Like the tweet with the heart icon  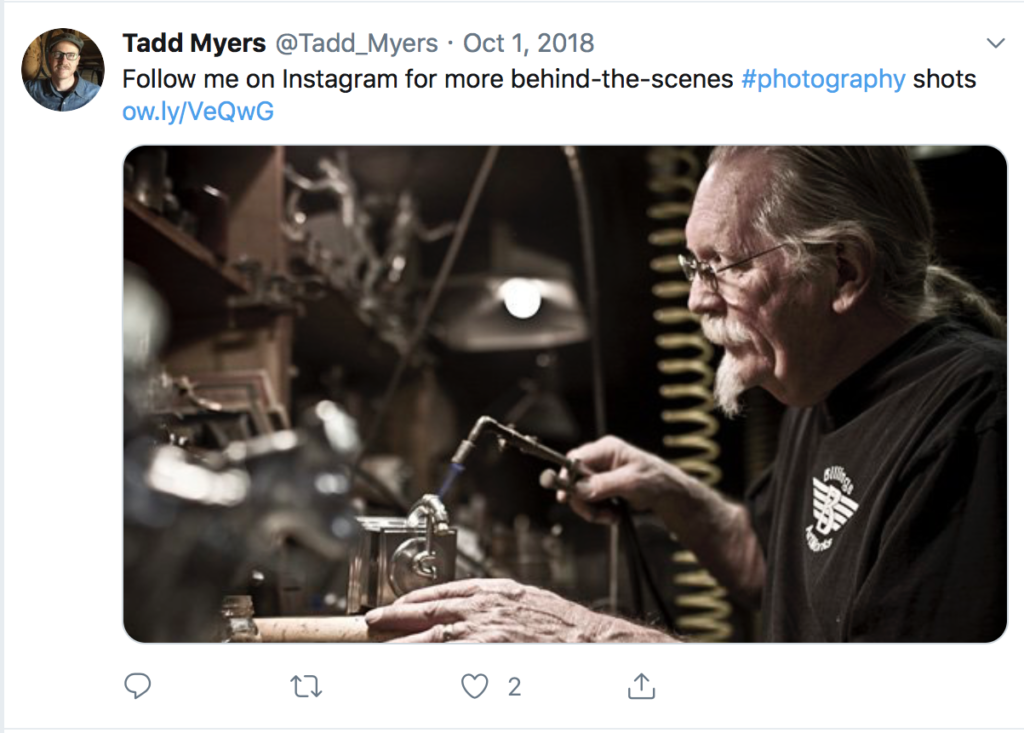(x=474, y=686)
